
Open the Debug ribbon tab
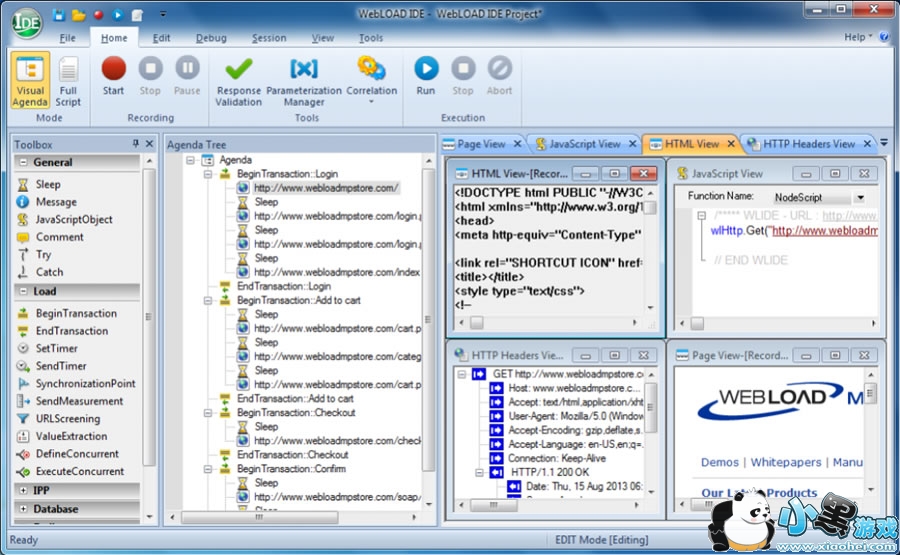[211, 38]
